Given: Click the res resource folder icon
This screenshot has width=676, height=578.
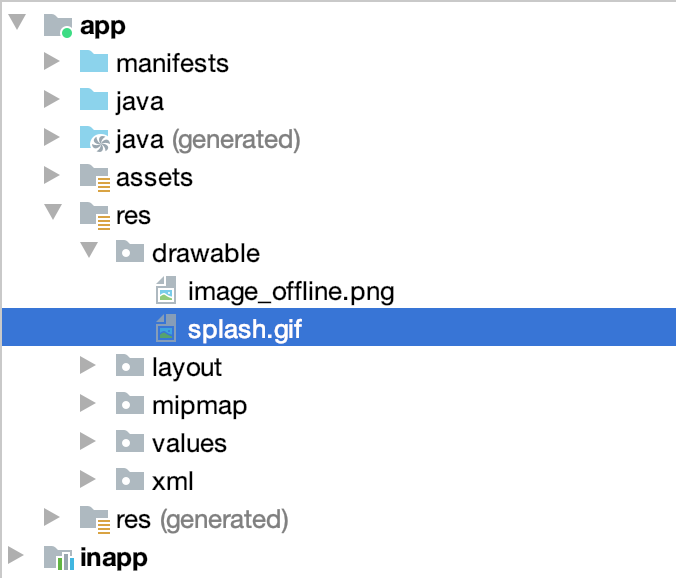Looking at the screenshot, I should [95, 215].
